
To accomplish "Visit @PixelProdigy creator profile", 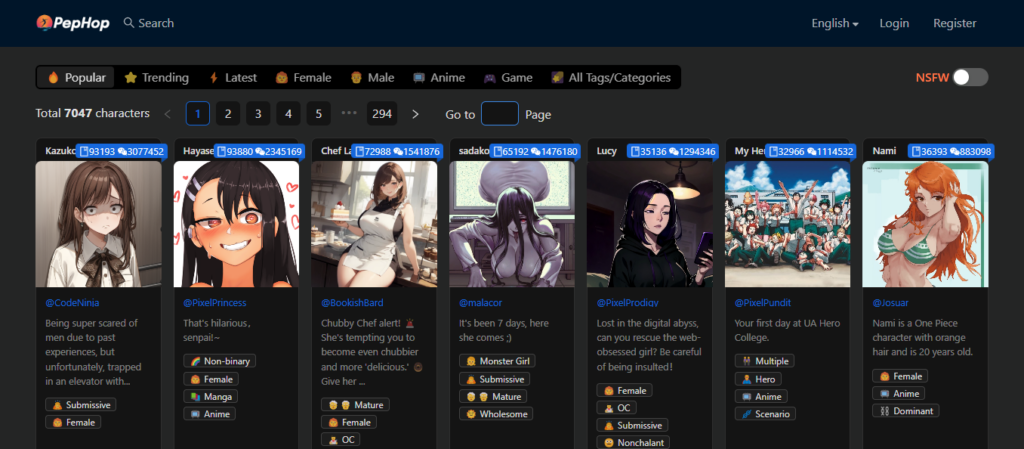I will tap(628, 303).
